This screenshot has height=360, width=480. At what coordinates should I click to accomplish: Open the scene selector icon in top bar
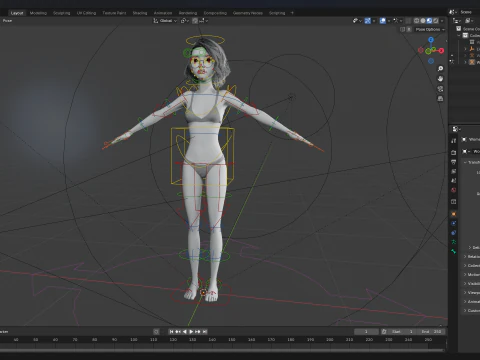452,12
